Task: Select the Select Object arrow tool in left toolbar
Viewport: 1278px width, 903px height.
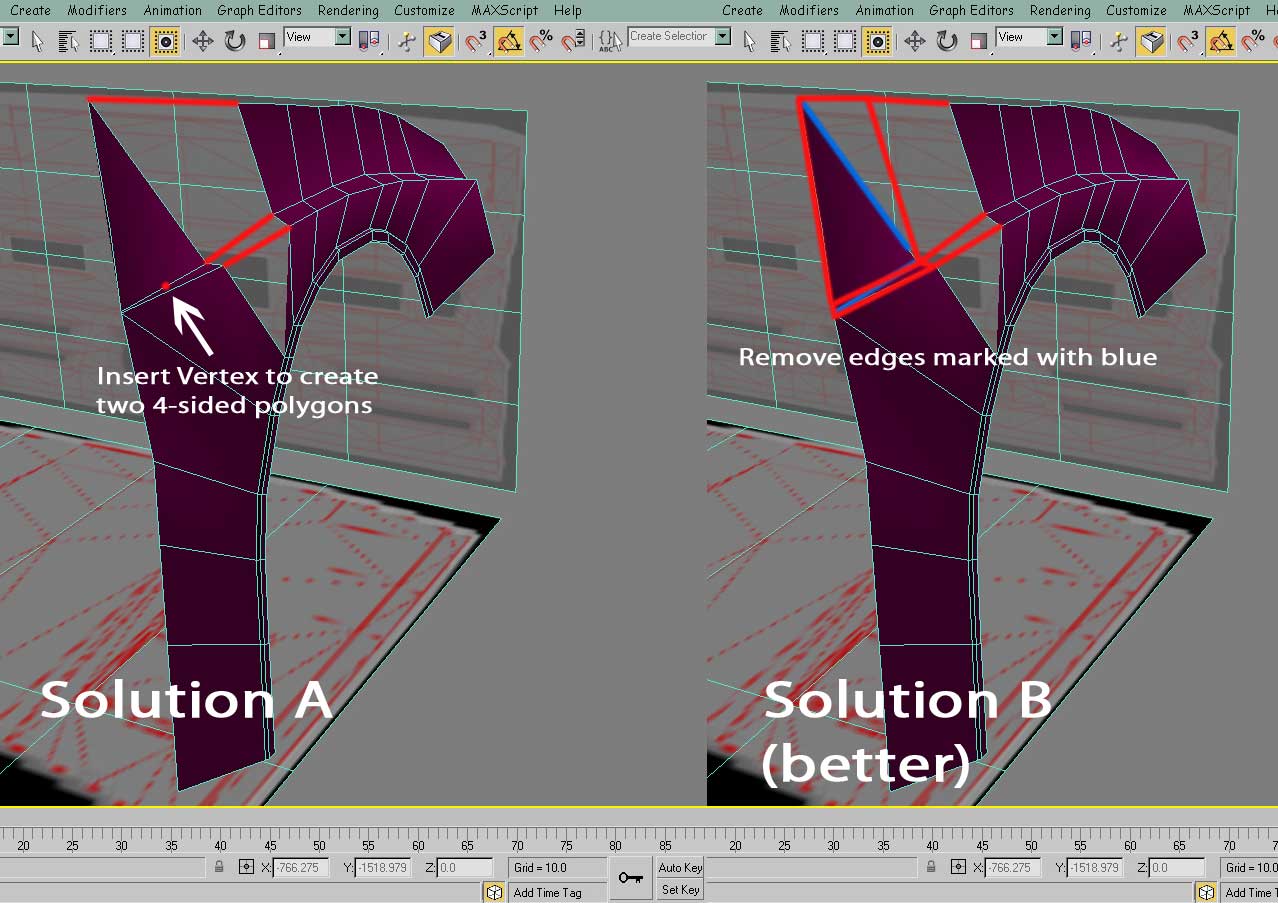Action: [x=38, y=41]
